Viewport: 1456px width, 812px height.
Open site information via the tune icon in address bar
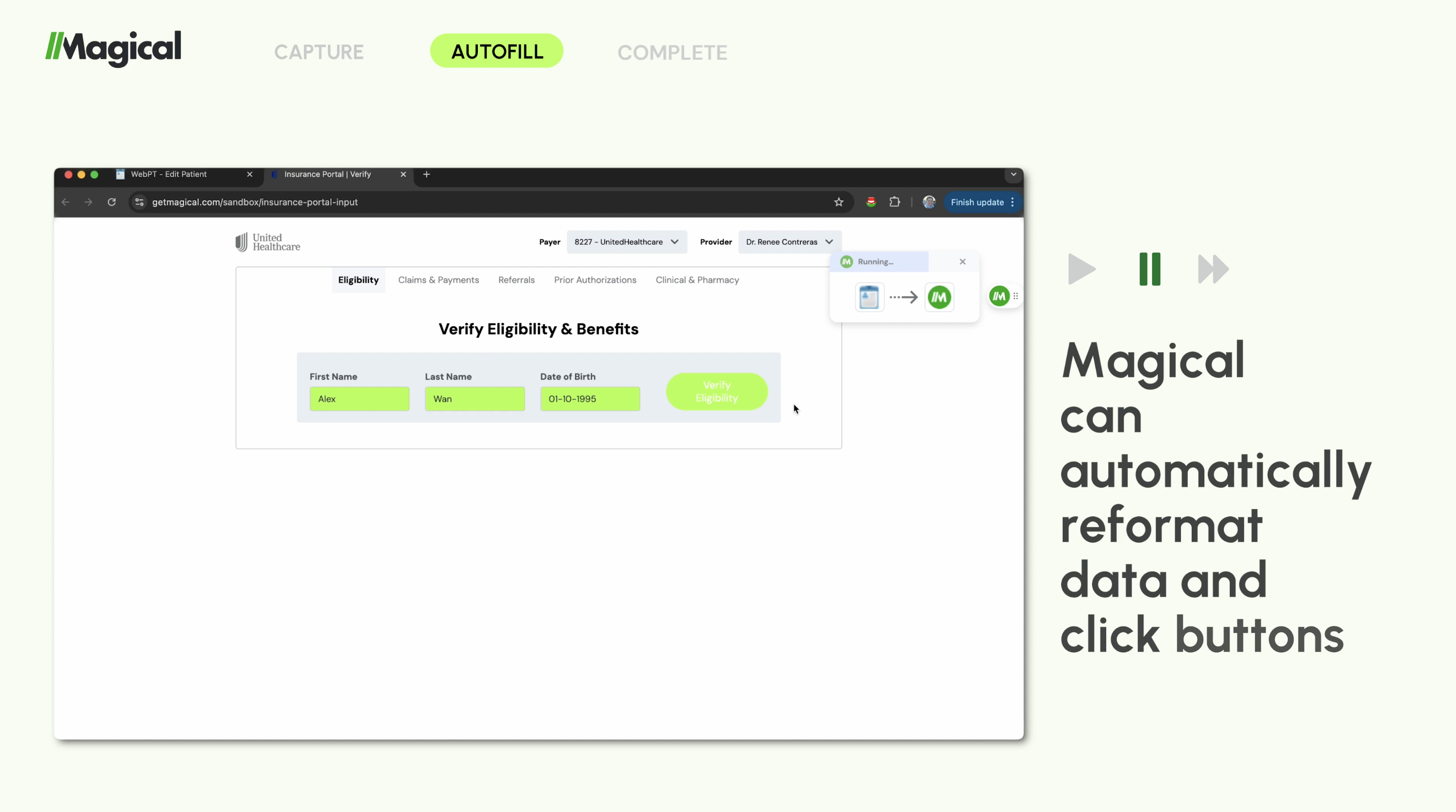coord(139,202)
